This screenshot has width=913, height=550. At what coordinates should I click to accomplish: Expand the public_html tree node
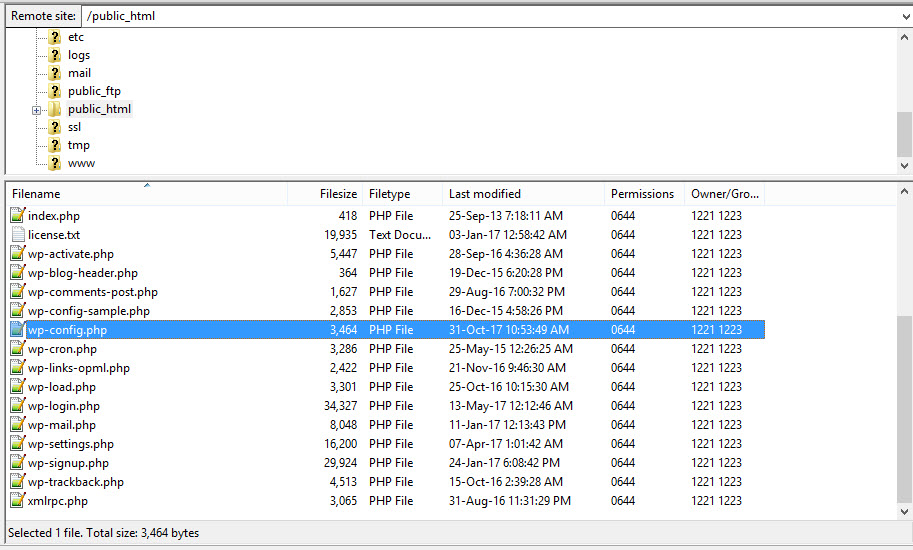37,110
